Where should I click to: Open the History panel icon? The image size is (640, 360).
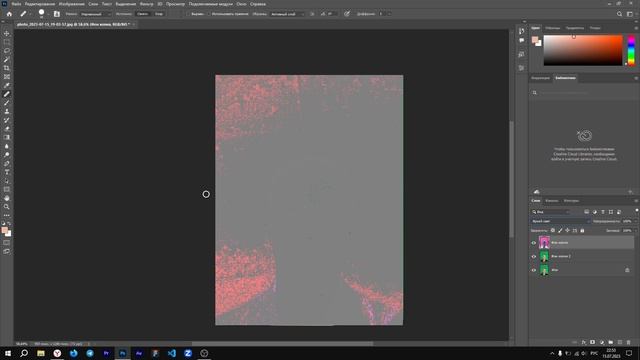pos(521,31)
